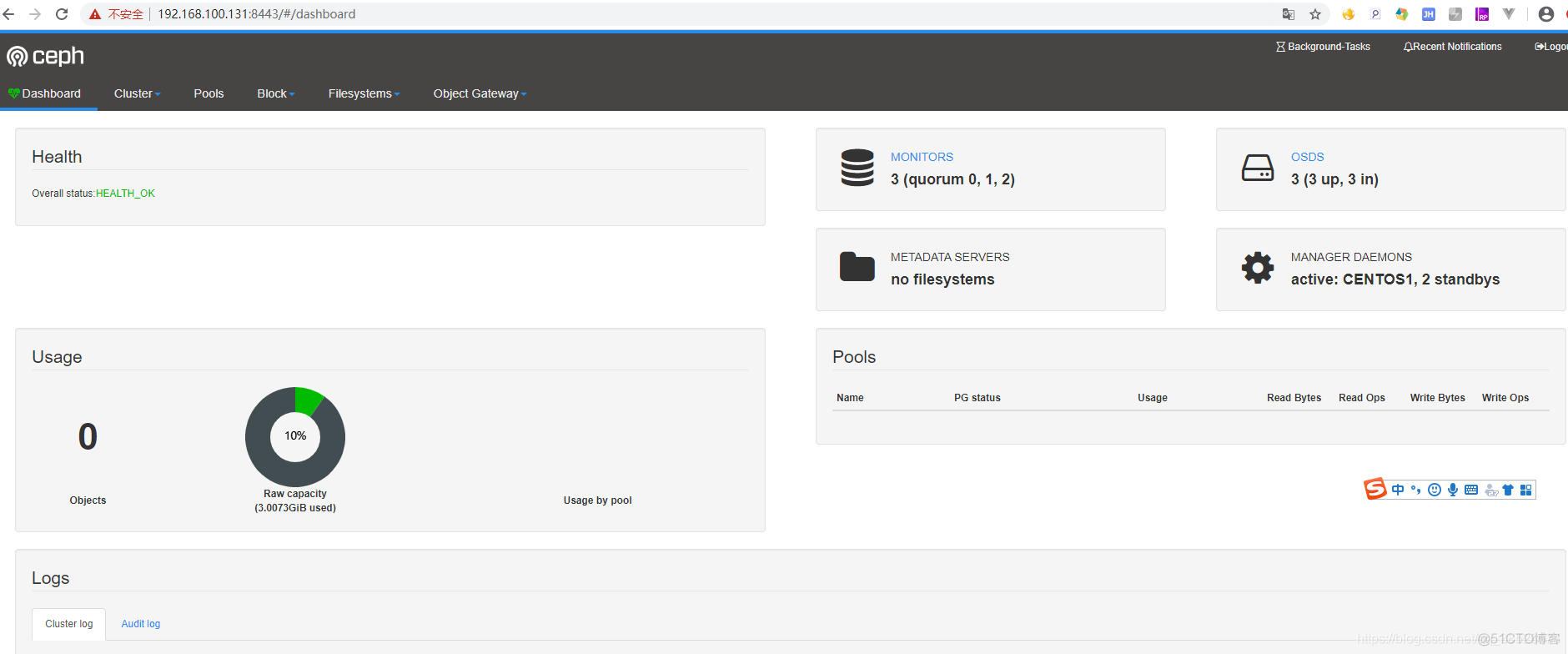Click the monitors database stack icon
Viewport: 1568px width, 654px height.
857,168
